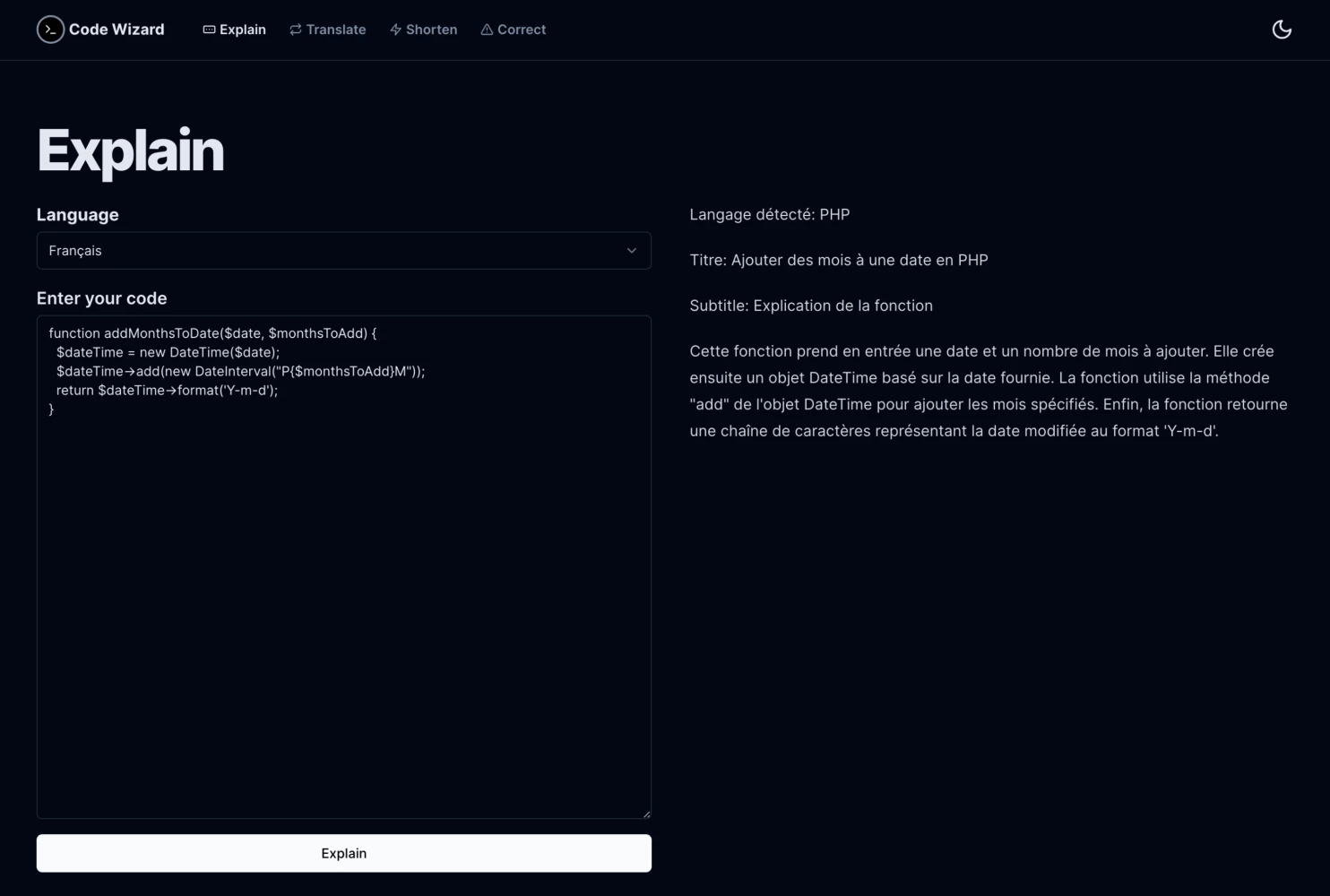Click the Explain keyboard icon in navbar
The width and height of the screenshot is (1330, 896).
[209, 30]
